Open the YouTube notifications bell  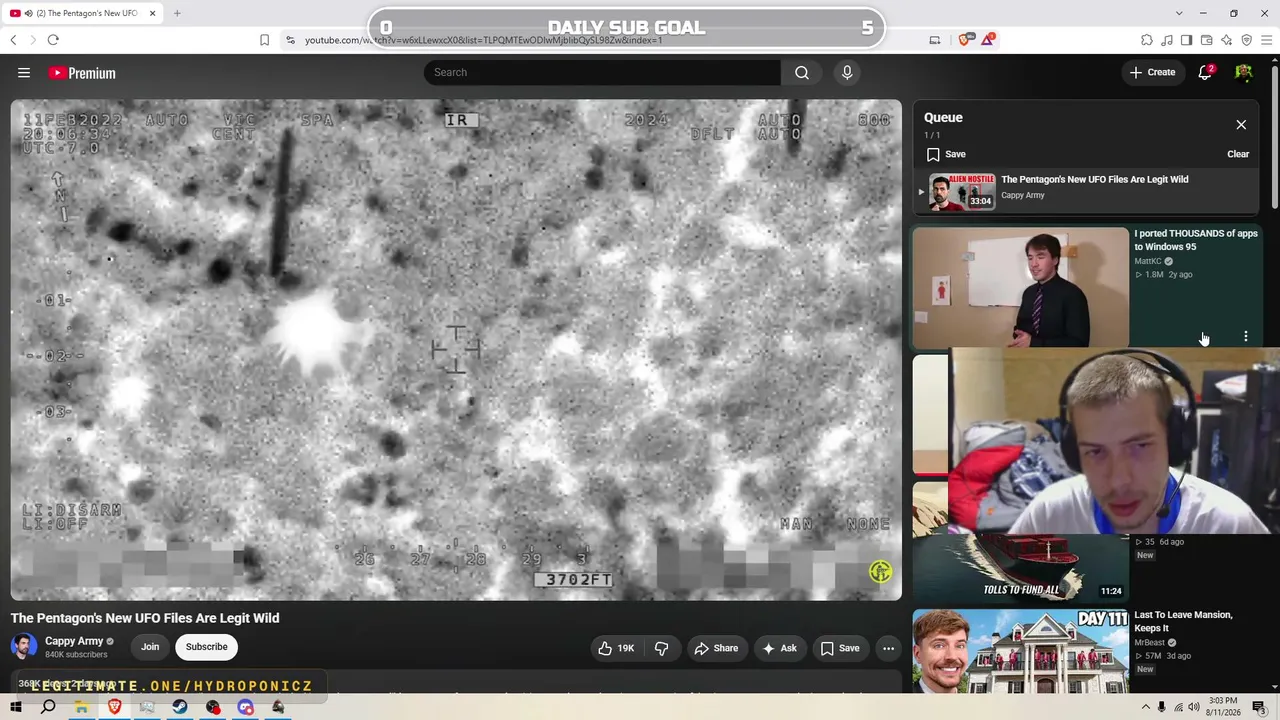pyautogui.click(x=1205, y=72)
